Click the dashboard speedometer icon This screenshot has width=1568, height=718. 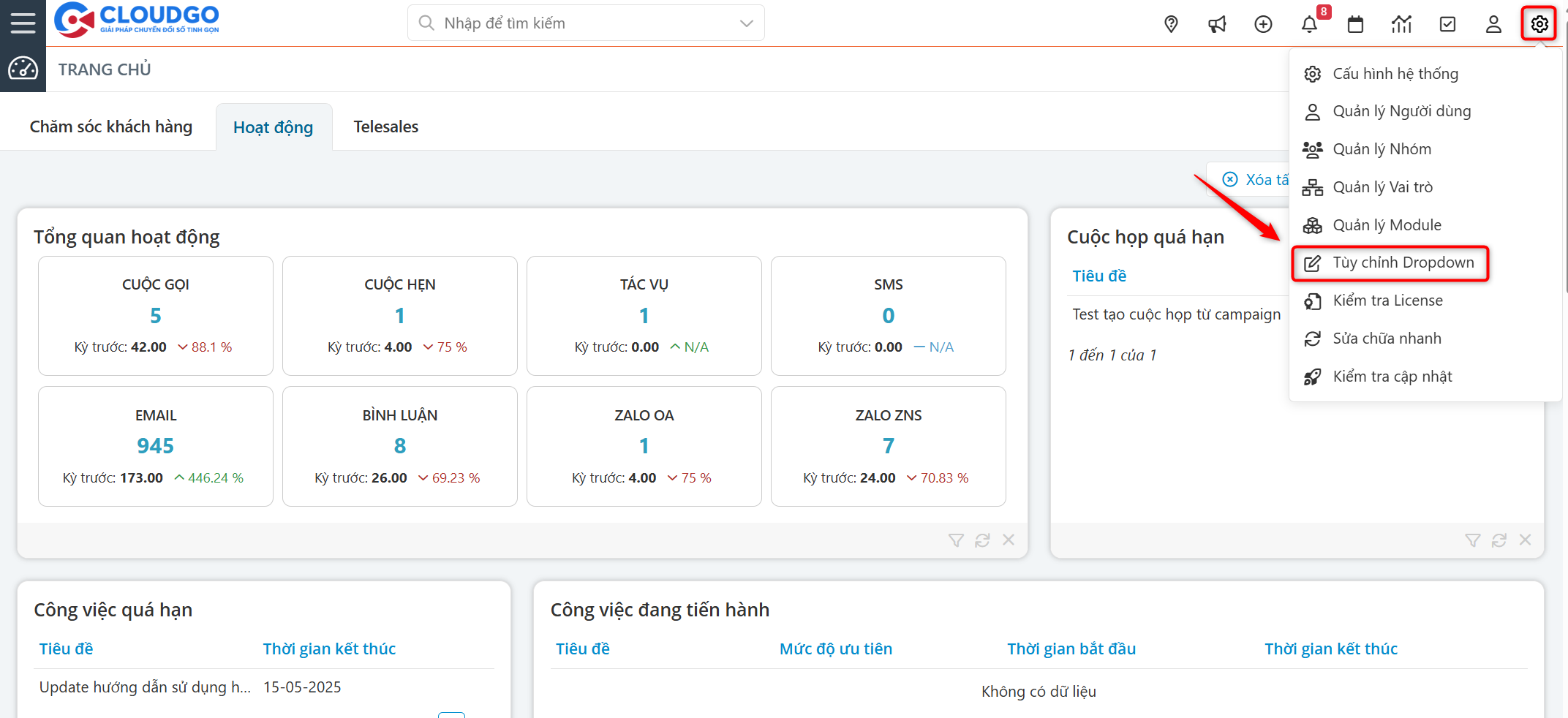[x=23, y=69]
